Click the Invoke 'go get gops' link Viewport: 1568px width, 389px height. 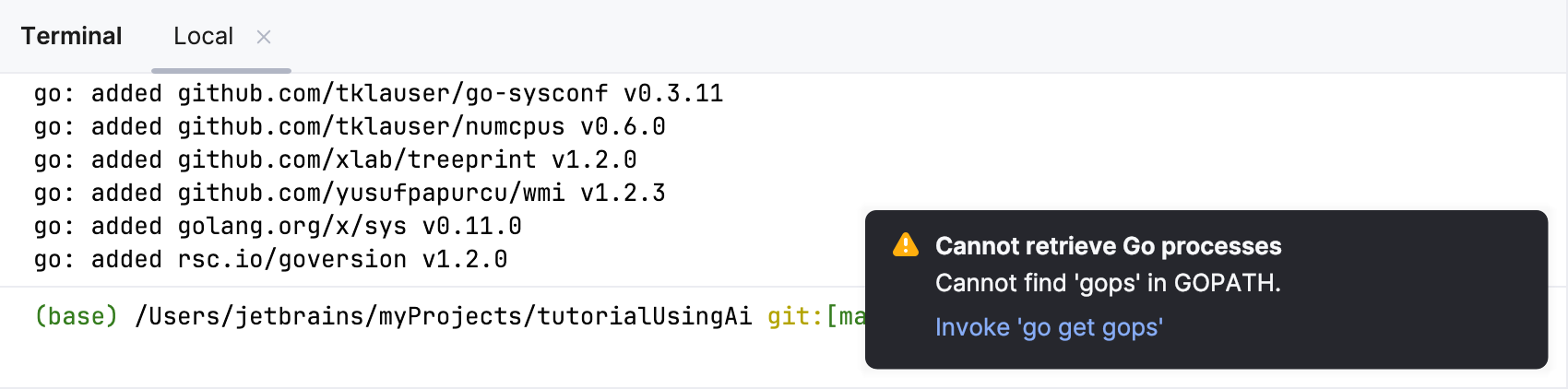(1049, 327)
